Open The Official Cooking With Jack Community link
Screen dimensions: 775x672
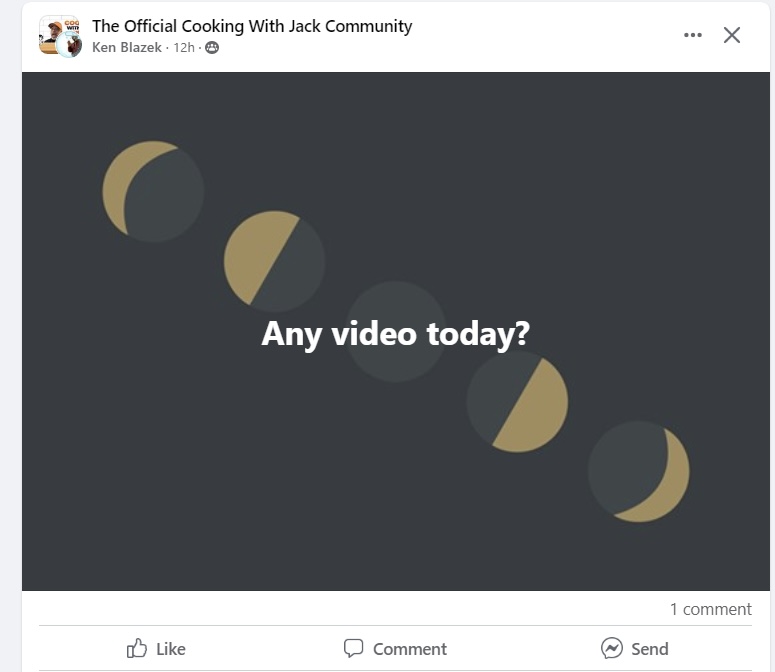(x=252, y=26)
